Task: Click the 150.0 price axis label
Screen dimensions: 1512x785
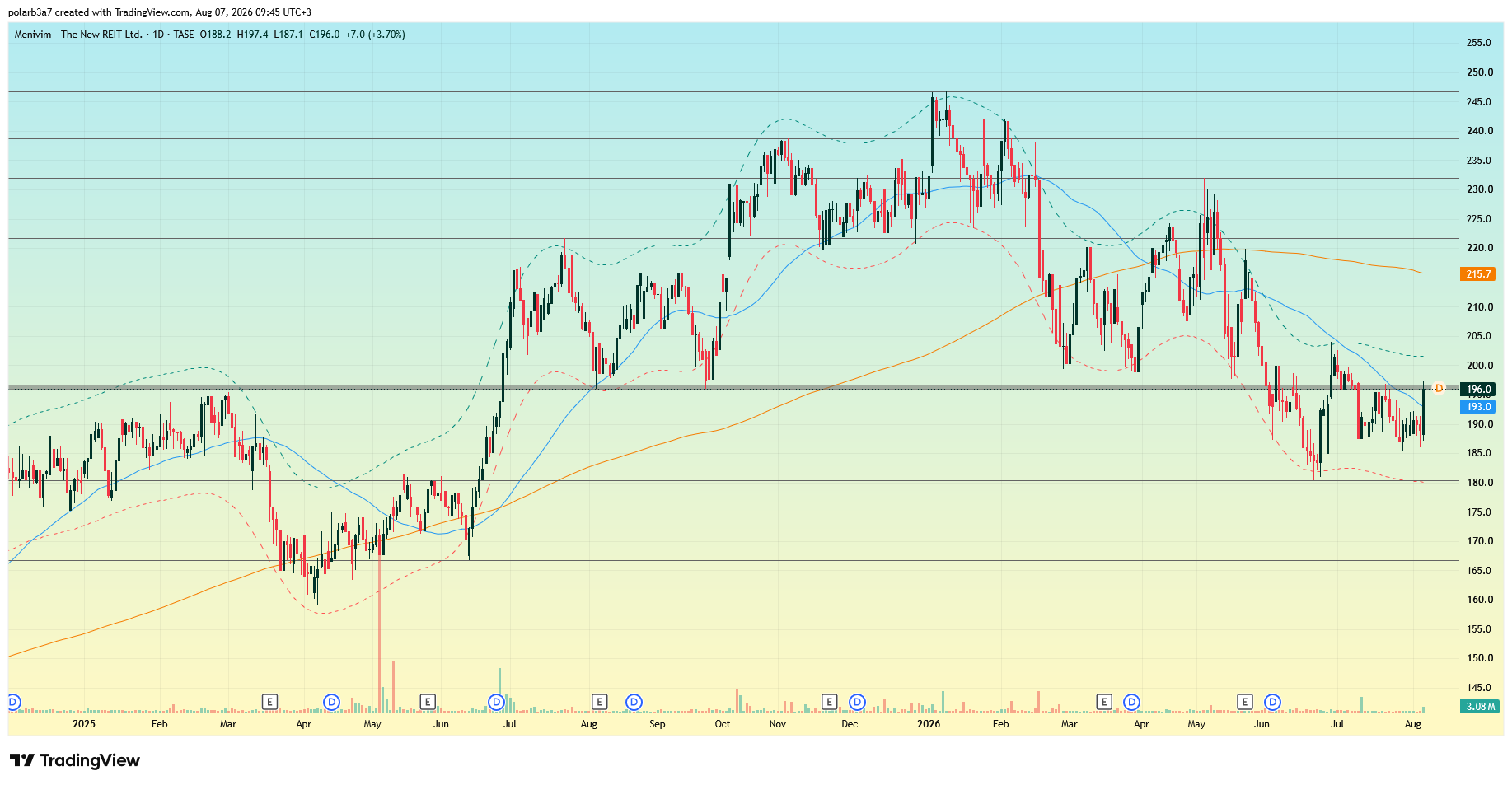Action: (1479, 658)
